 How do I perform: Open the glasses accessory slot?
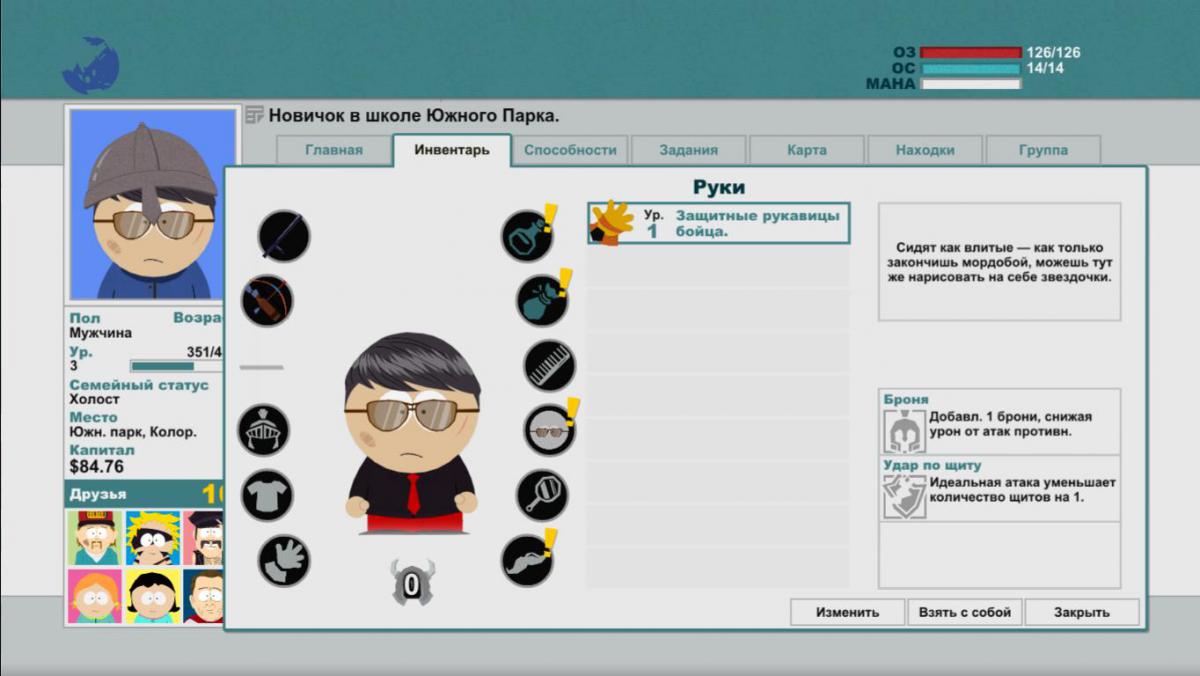click(549, 430)
